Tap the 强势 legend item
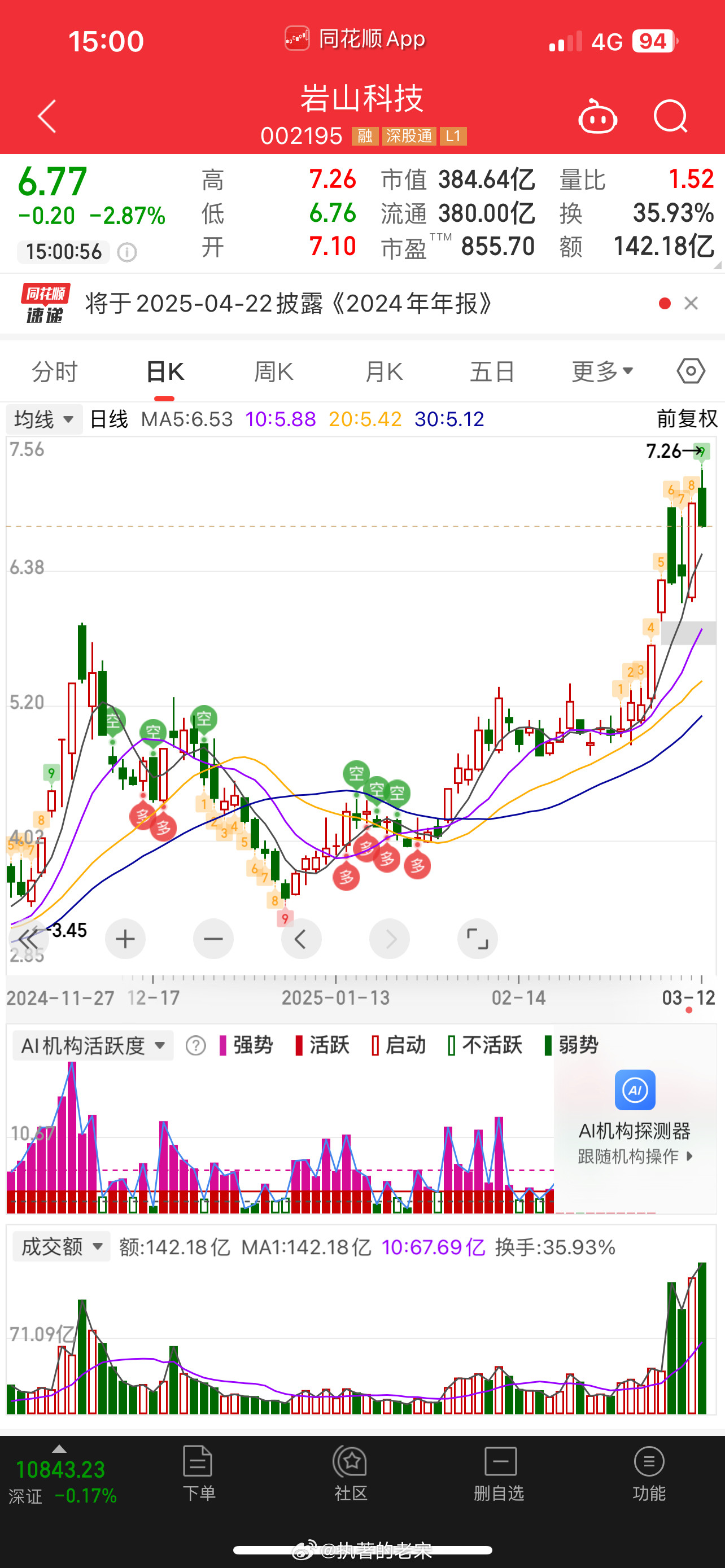This screenshot has height=1568, width=725. (x=247, y=1045)
